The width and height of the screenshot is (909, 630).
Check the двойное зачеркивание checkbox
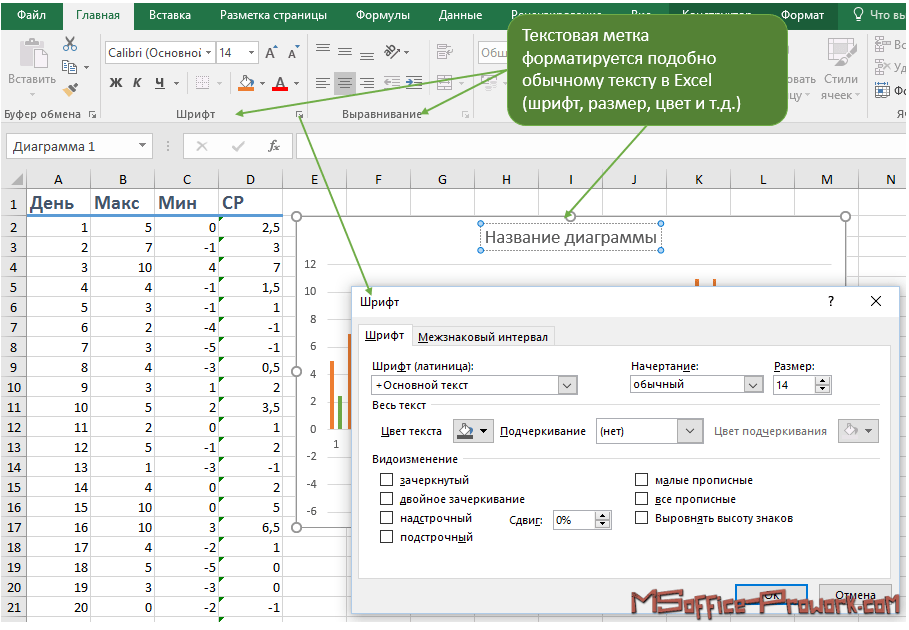point(386,499)
